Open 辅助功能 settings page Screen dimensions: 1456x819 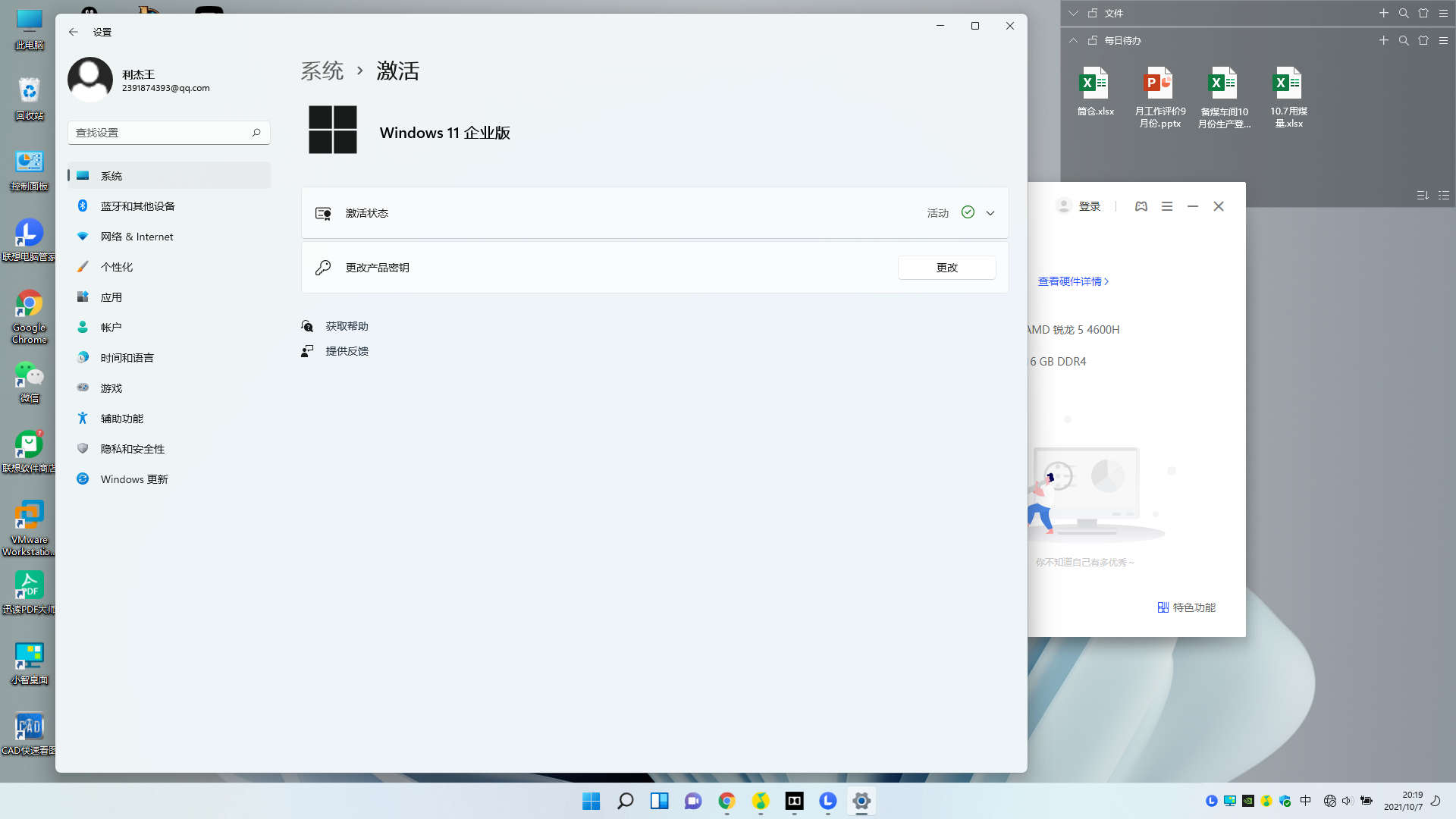click(169, 419)
